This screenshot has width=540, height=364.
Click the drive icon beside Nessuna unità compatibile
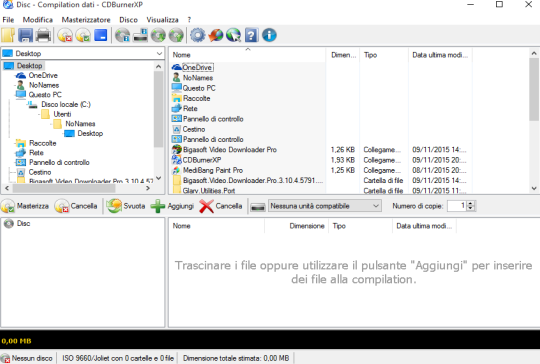pyautogui.click(x=258, y=206)
